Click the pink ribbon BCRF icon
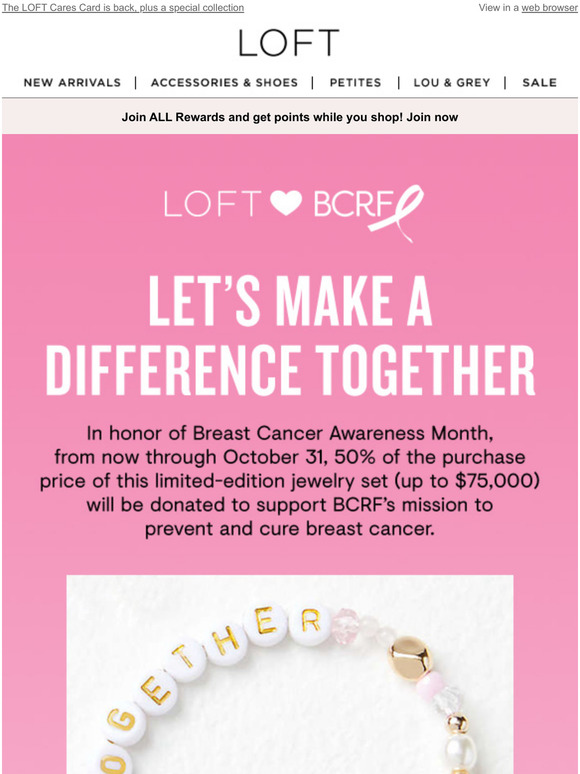 (x=396, y=212)
